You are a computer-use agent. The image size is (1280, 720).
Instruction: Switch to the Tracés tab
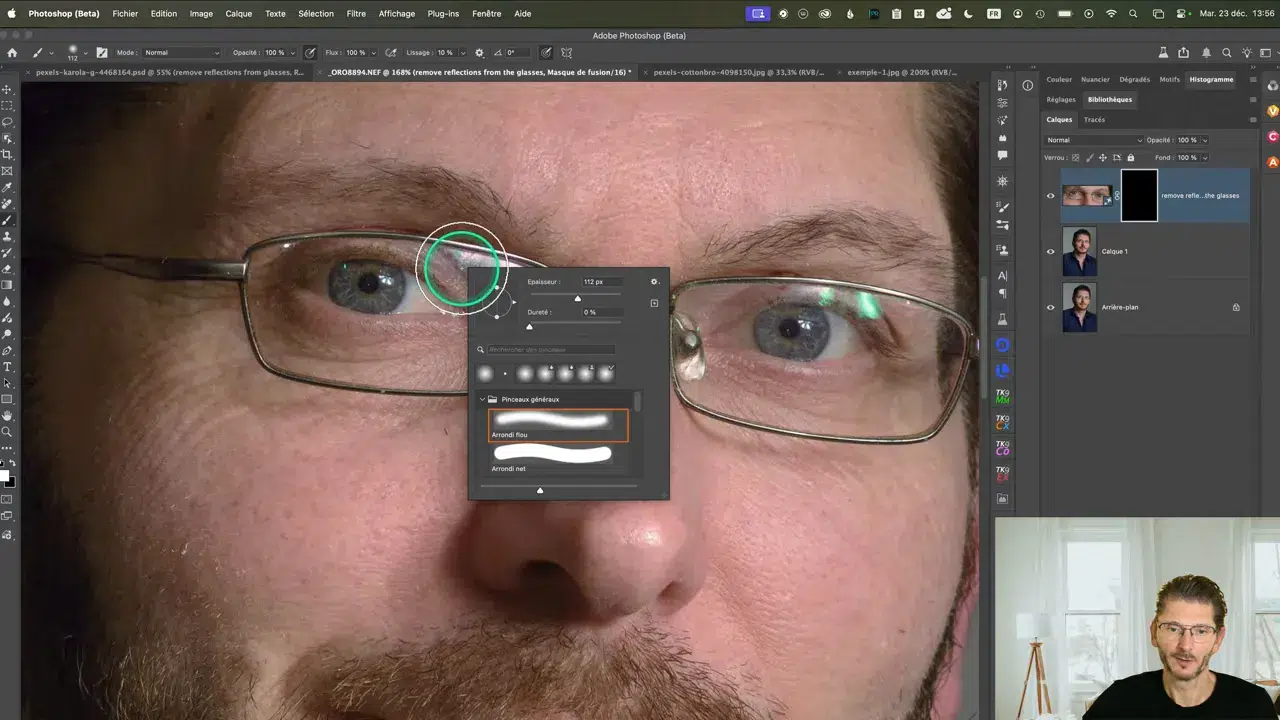1094,120
